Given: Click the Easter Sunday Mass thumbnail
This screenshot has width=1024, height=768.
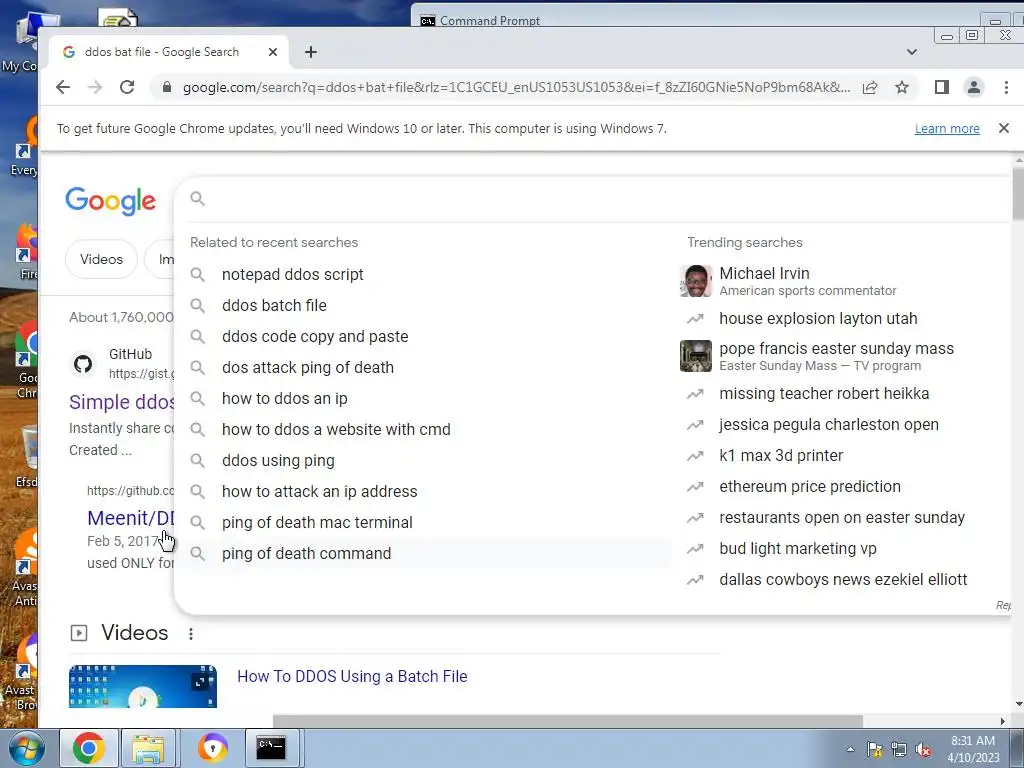Looking at the screenshot, I should point(696,356).
